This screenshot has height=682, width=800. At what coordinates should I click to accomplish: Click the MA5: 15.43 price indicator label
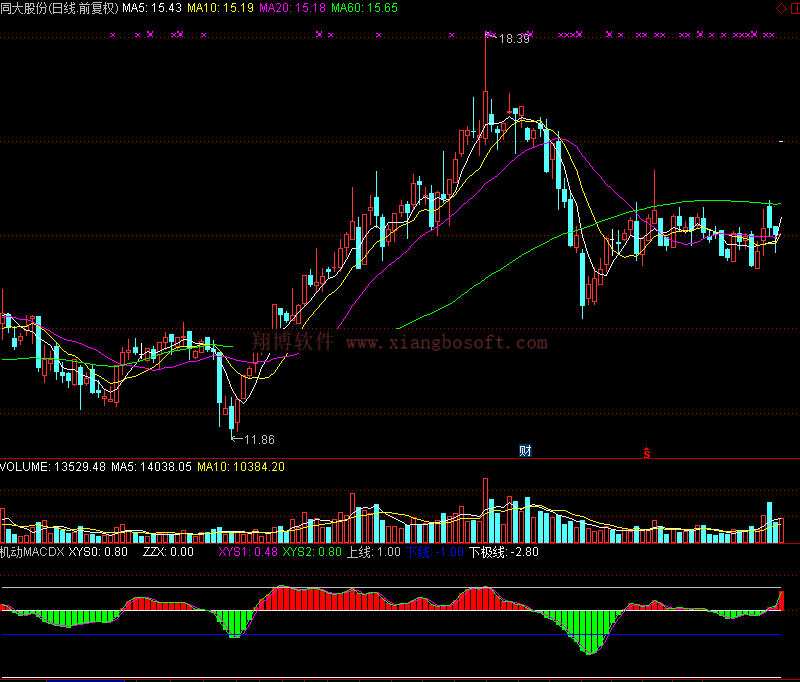[152, 8]
